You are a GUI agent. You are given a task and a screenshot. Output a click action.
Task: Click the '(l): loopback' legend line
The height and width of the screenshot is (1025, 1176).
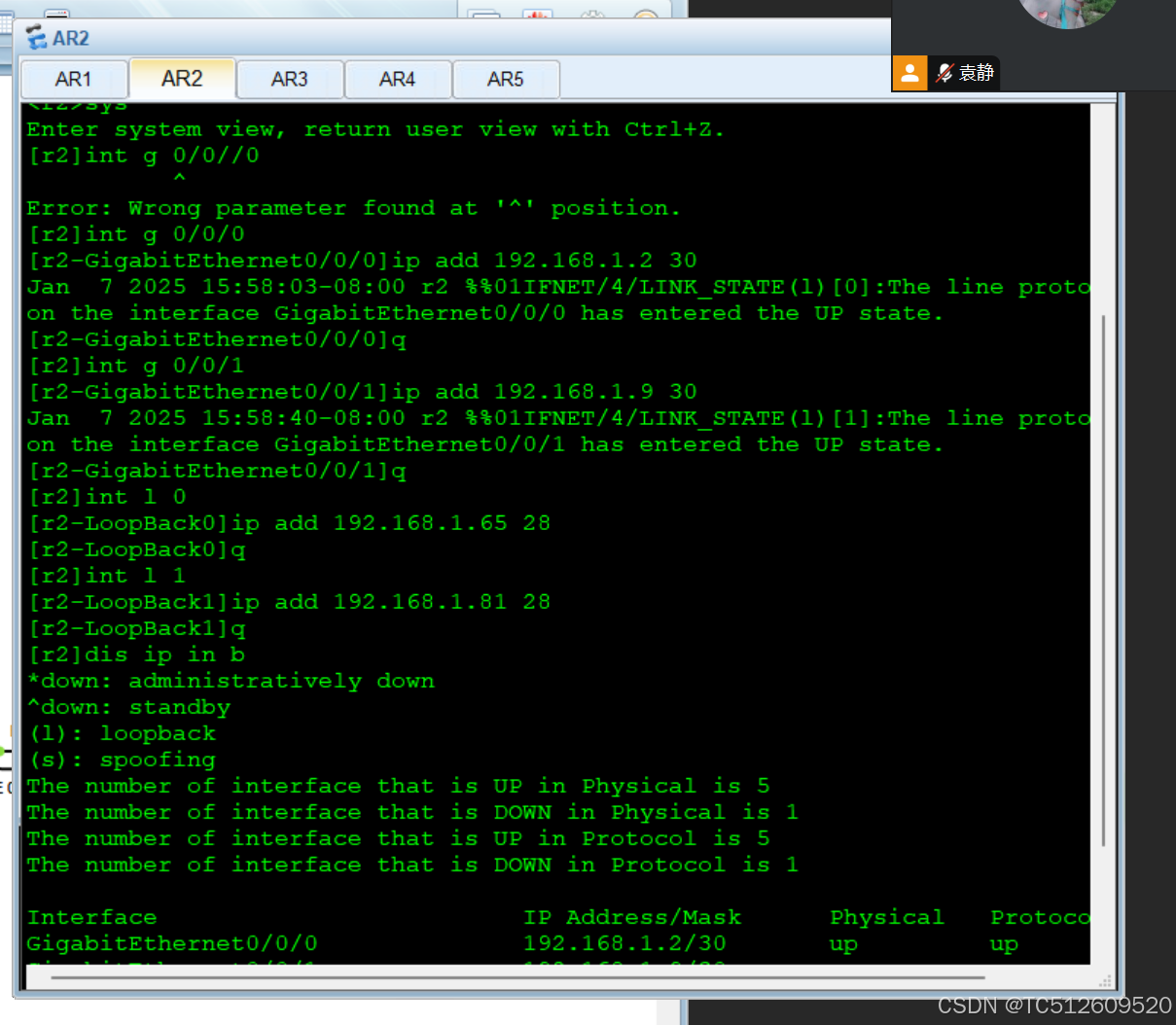[x=122, y=733]
